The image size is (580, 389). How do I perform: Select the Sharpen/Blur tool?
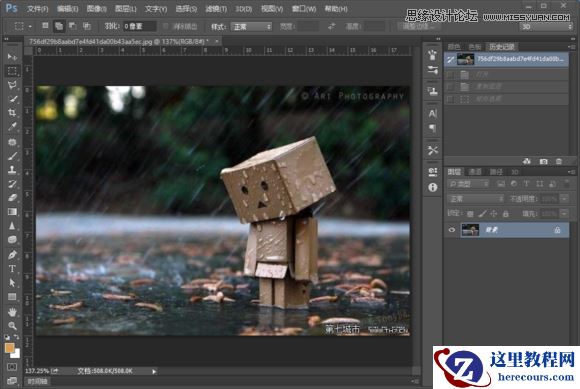tap(12, 226)
